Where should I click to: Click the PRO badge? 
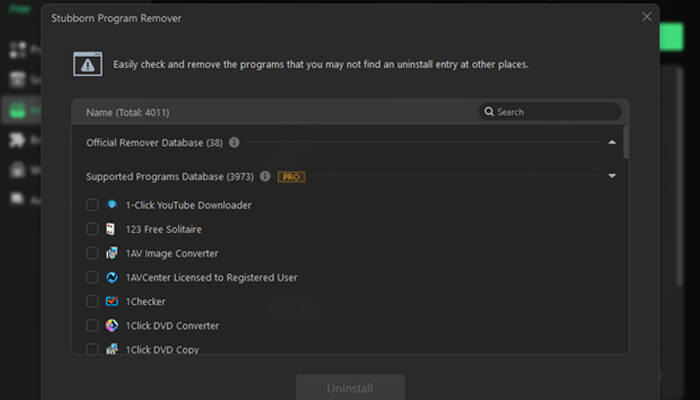(x=292, y=177)
